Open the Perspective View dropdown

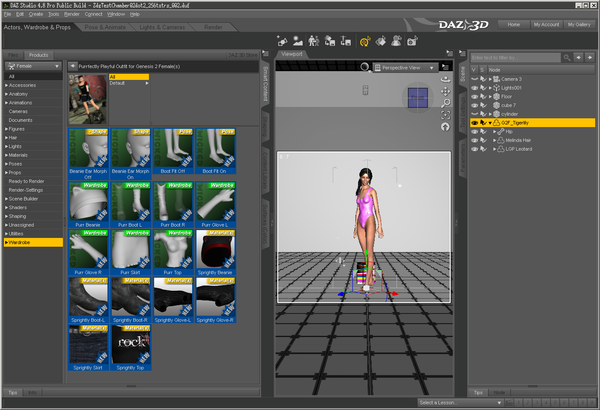tap(405, 67)
